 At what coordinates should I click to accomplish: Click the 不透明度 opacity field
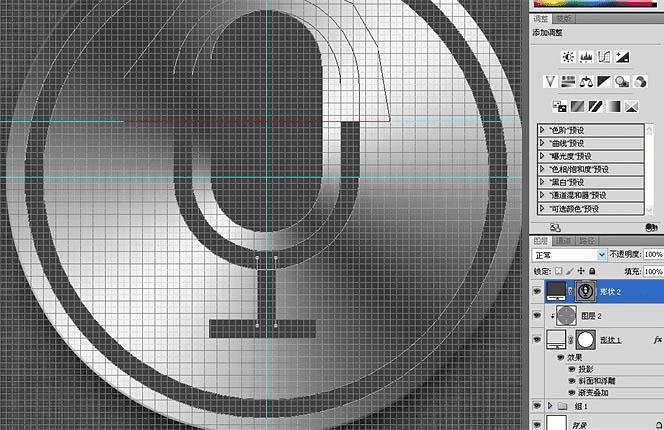pos(653,254)
